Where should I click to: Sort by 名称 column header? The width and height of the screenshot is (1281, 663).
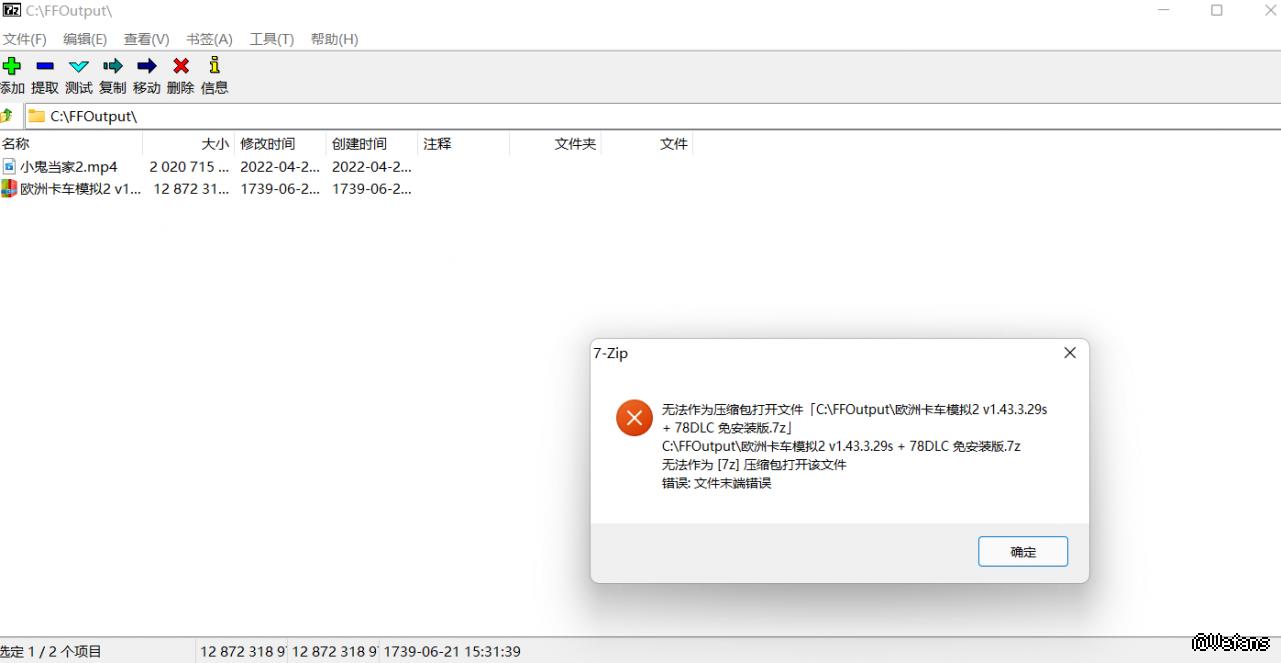[71, 144]
